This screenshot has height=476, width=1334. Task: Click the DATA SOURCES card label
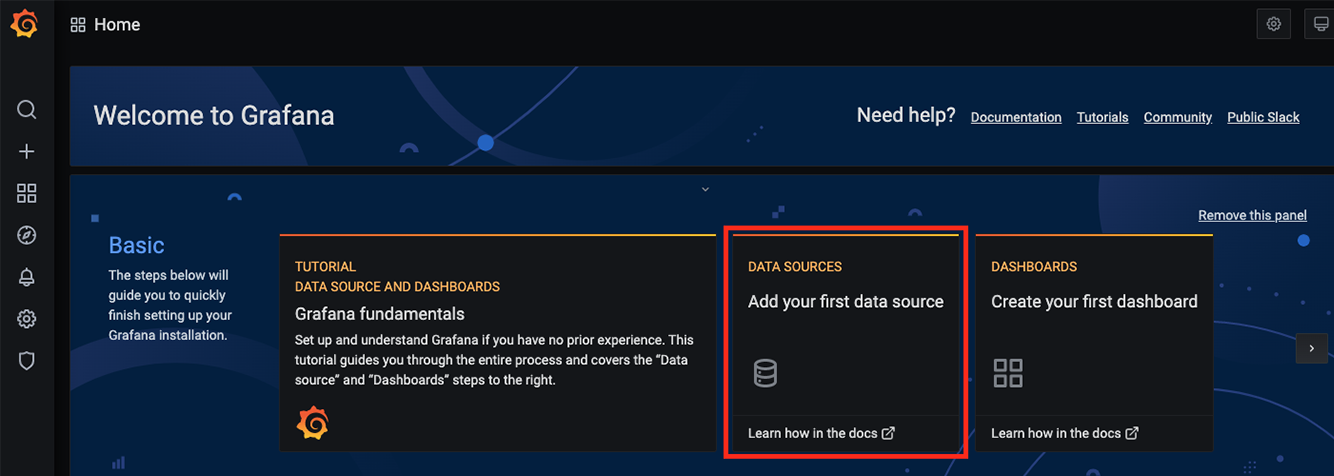tap(795, 267)
